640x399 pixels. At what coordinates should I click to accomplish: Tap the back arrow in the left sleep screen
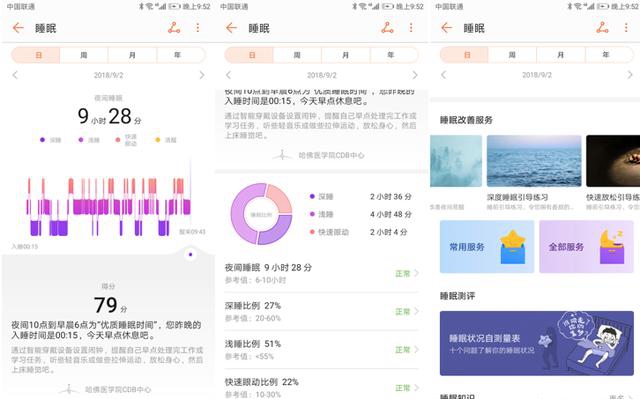point(18,28)
